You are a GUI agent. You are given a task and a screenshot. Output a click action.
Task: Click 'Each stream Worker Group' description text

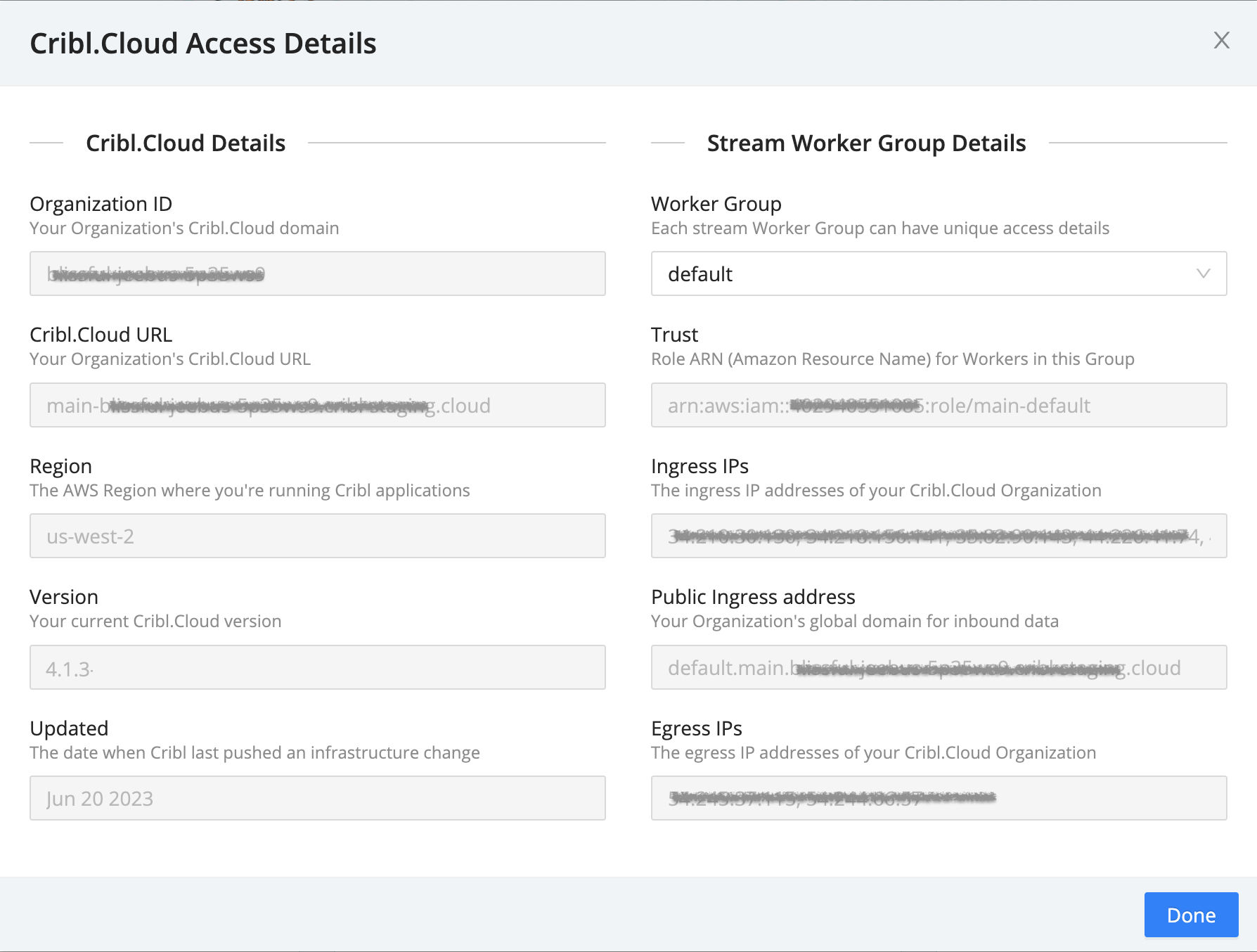[x=880, y=229]
